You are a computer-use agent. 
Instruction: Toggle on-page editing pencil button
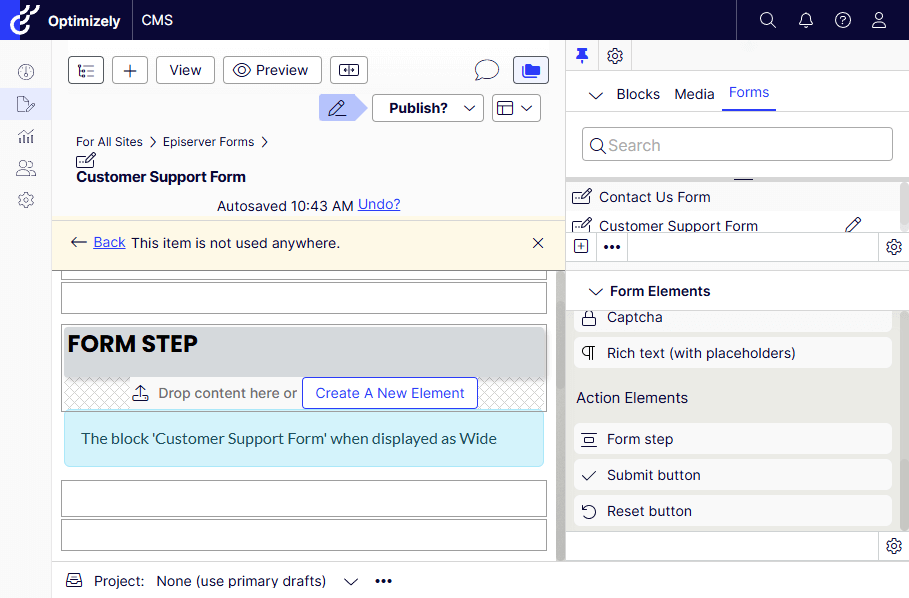coord(337,108)
